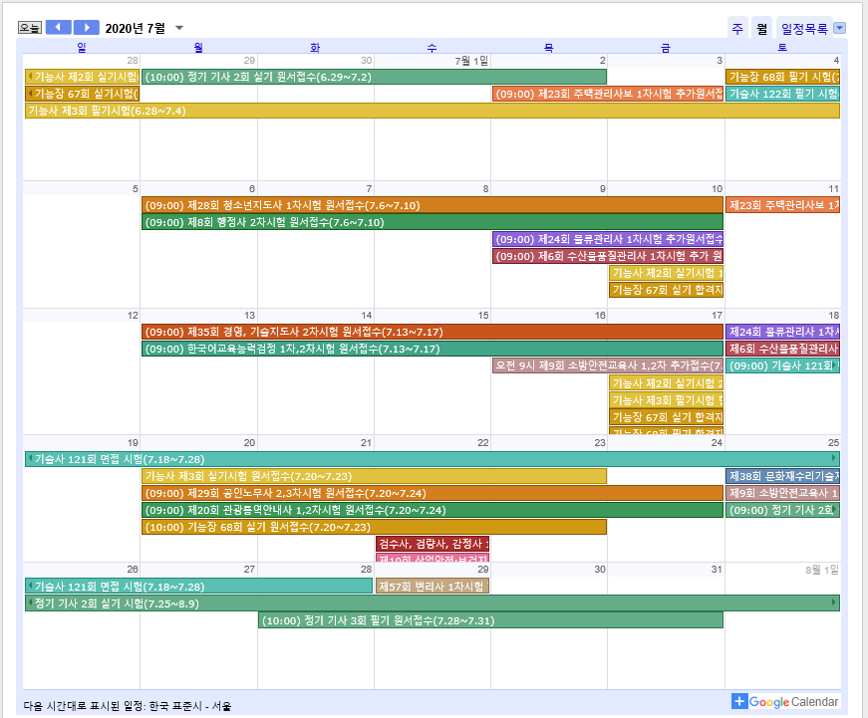
Task: Open the 제35회 경영, 기술지도사 2차시험 event
Action: click(432, 332)
